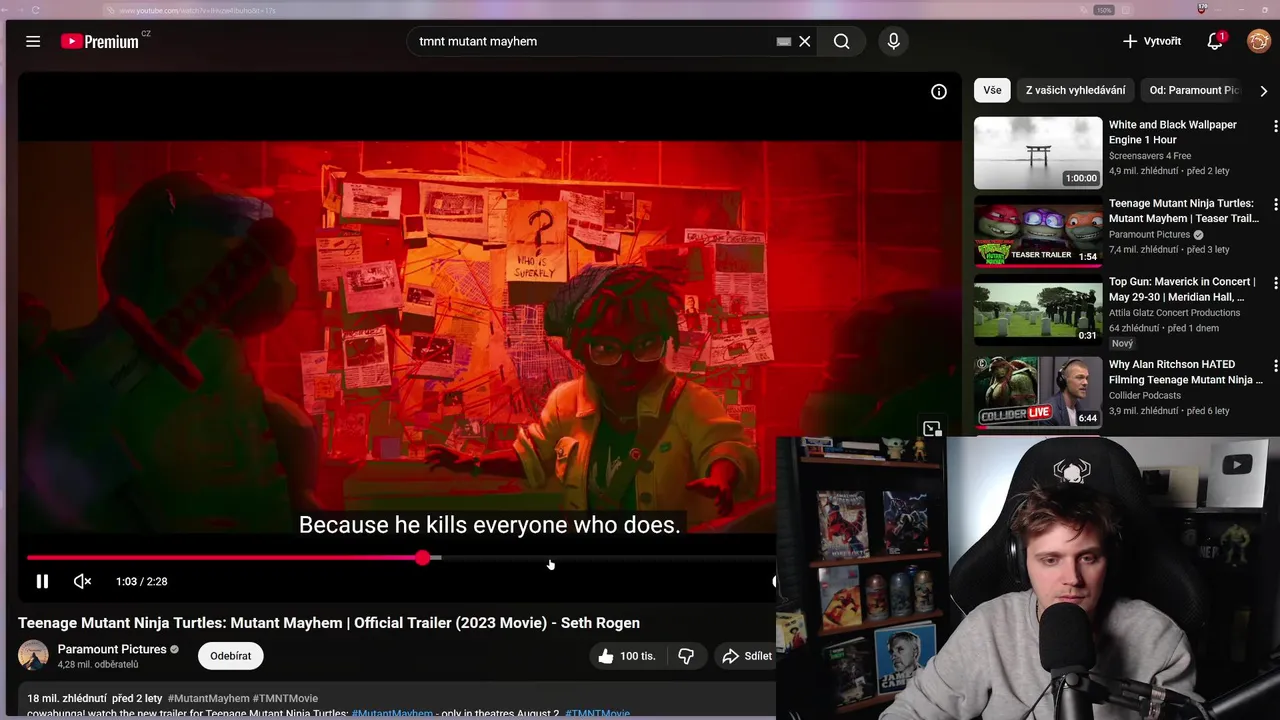Like the video with thumbs up

[626, 656]
